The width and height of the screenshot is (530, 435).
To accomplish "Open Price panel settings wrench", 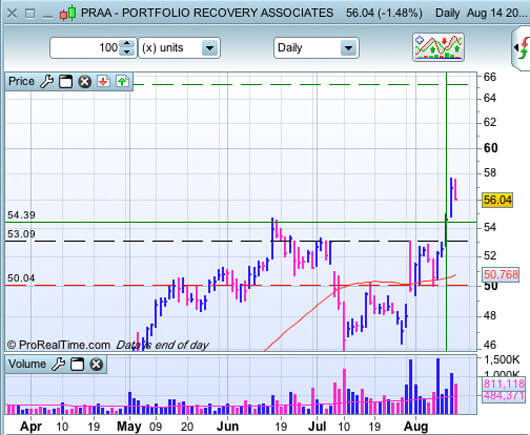I will (x=47, y=81).
